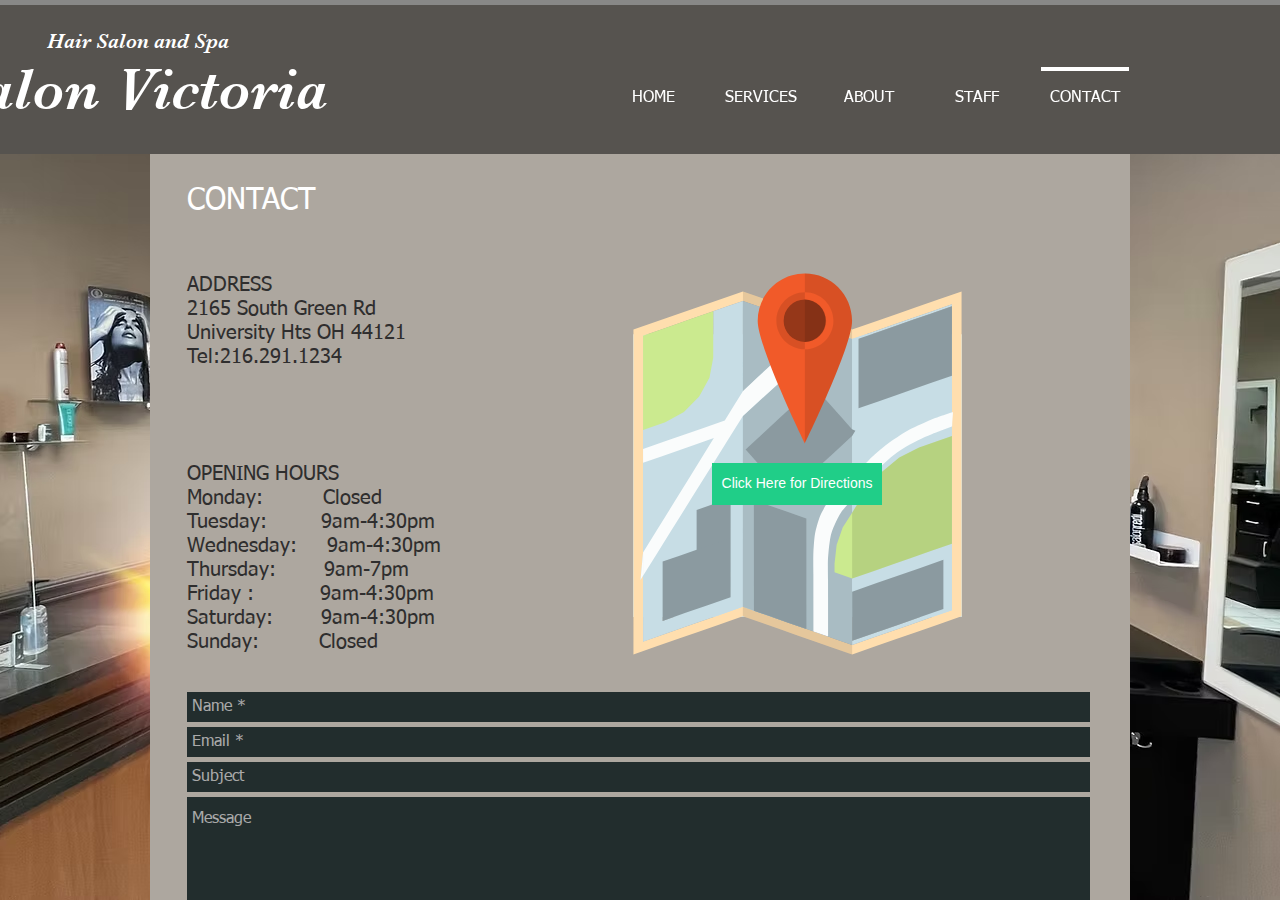
Task: Click the Saturday 9am-4:30pm row
Action: [x=311, y=617]
